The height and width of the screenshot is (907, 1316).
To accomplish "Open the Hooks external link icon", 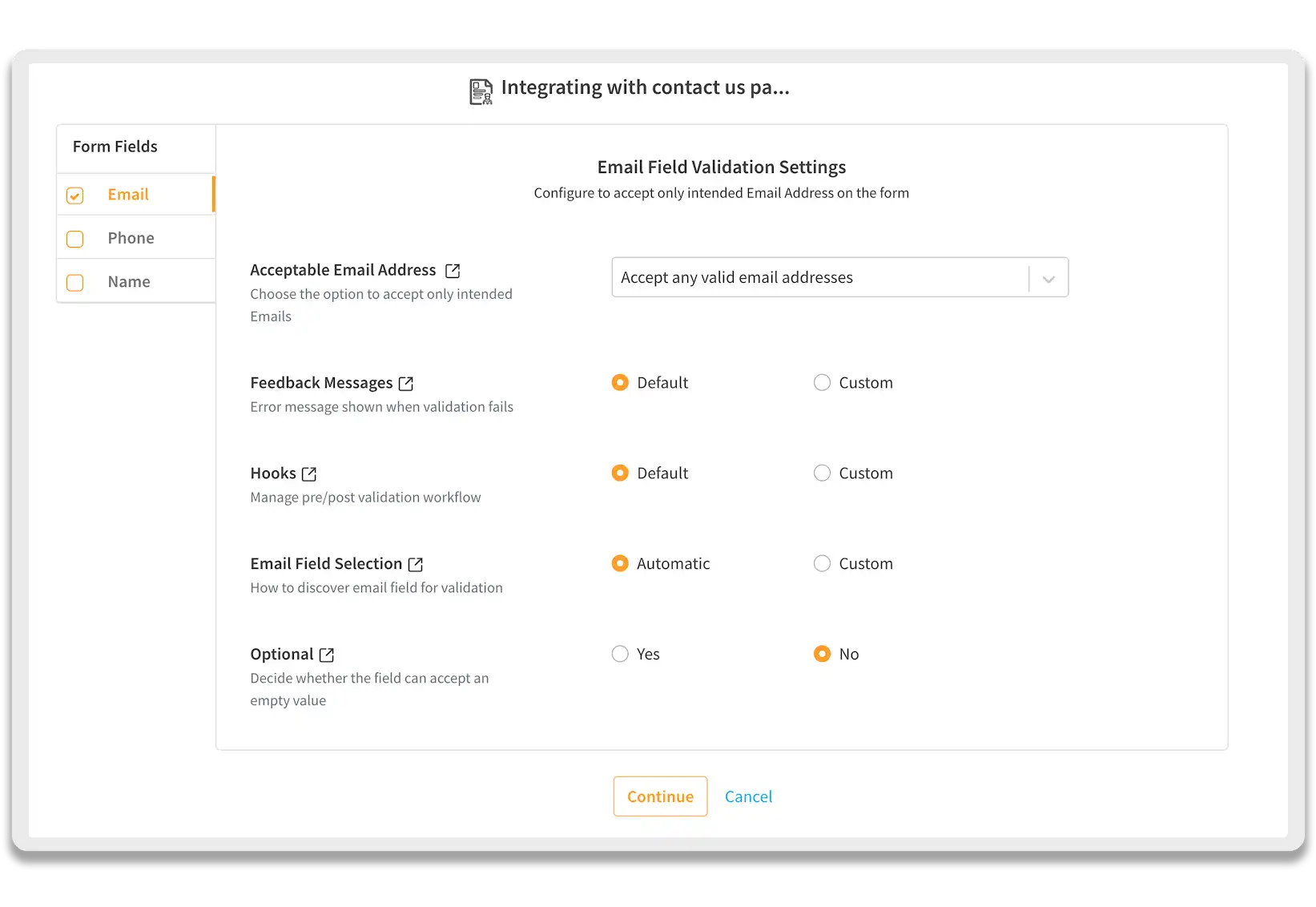I will (309, 474).
